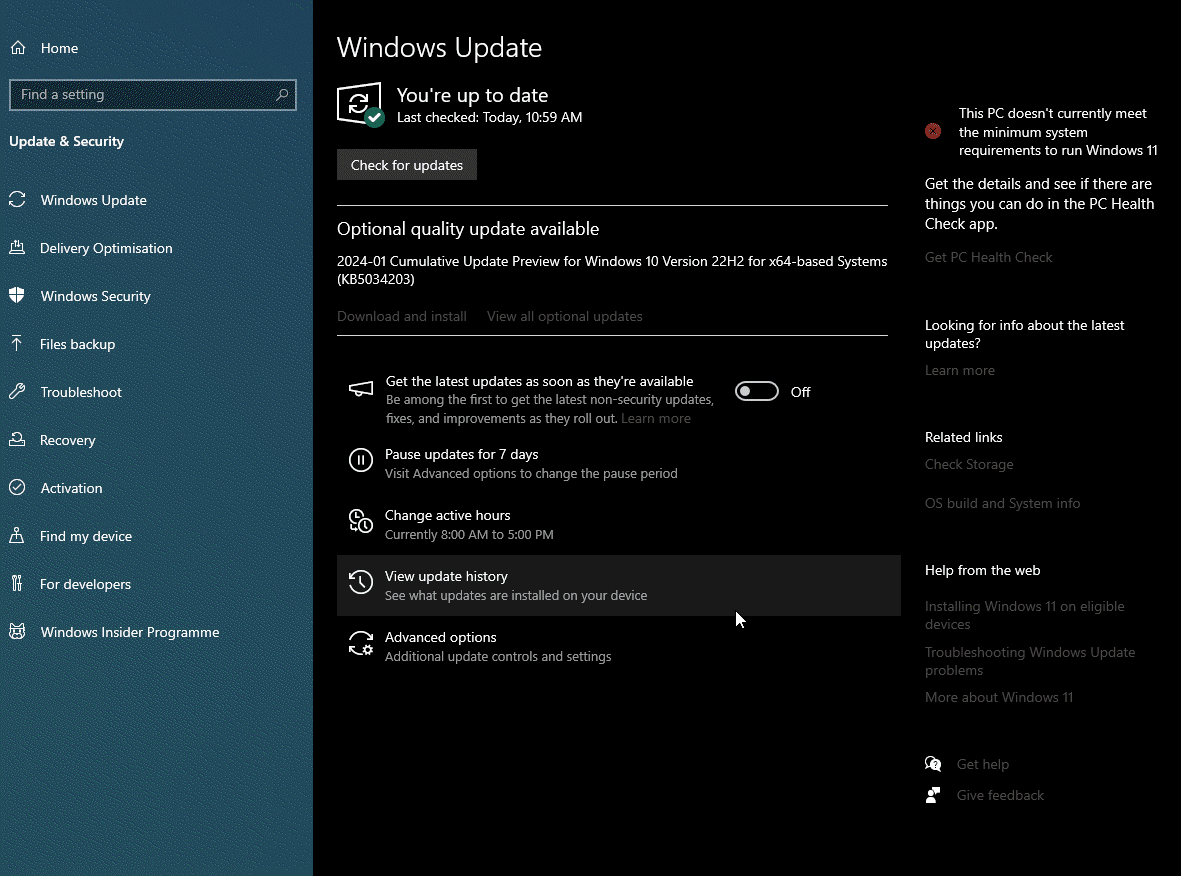Screen dimensions: 1181x876
Task: Open Check Storage related link
Action: [969, 464]
